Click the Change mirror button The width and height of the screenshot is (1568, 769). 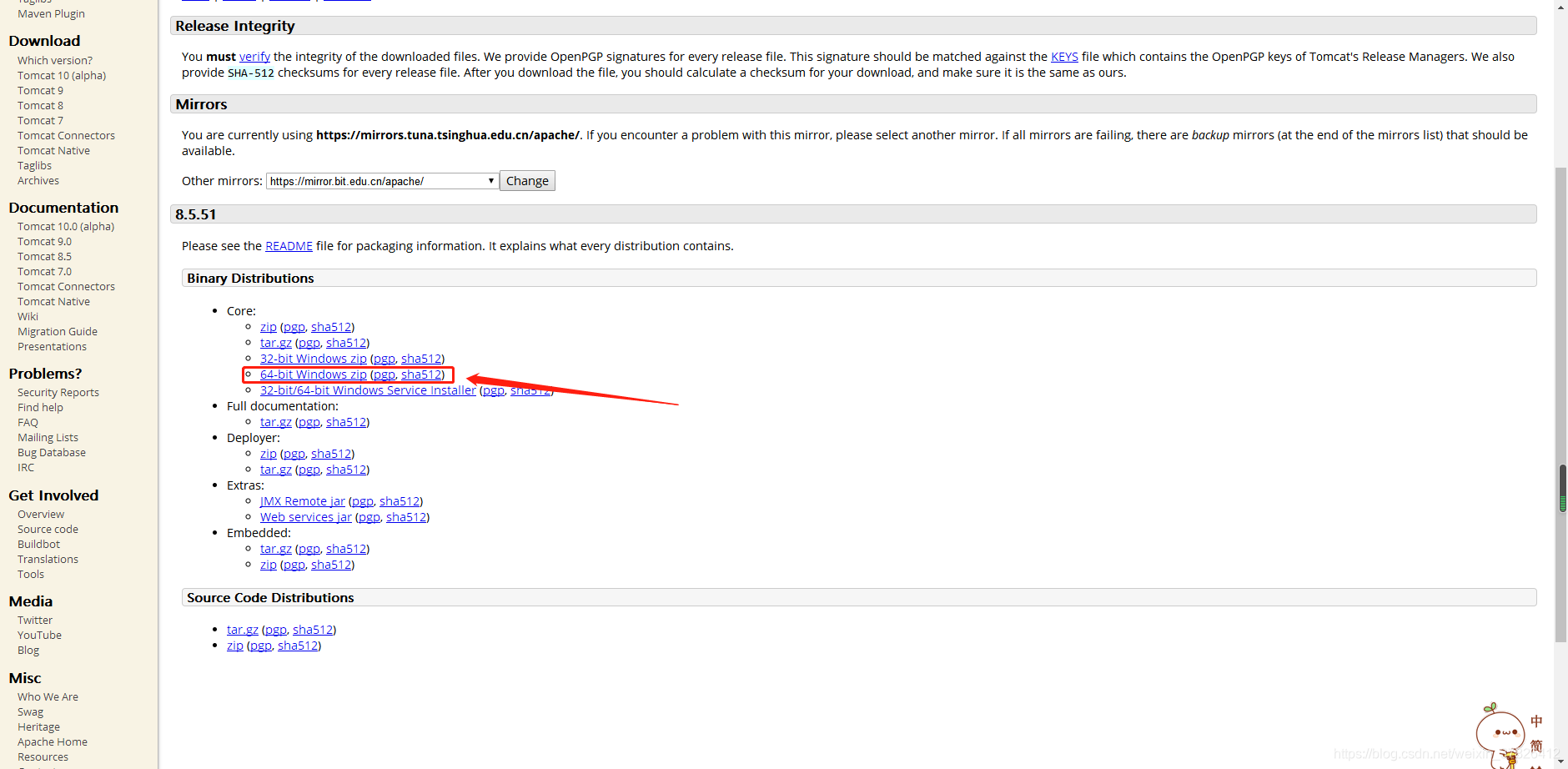527,181
